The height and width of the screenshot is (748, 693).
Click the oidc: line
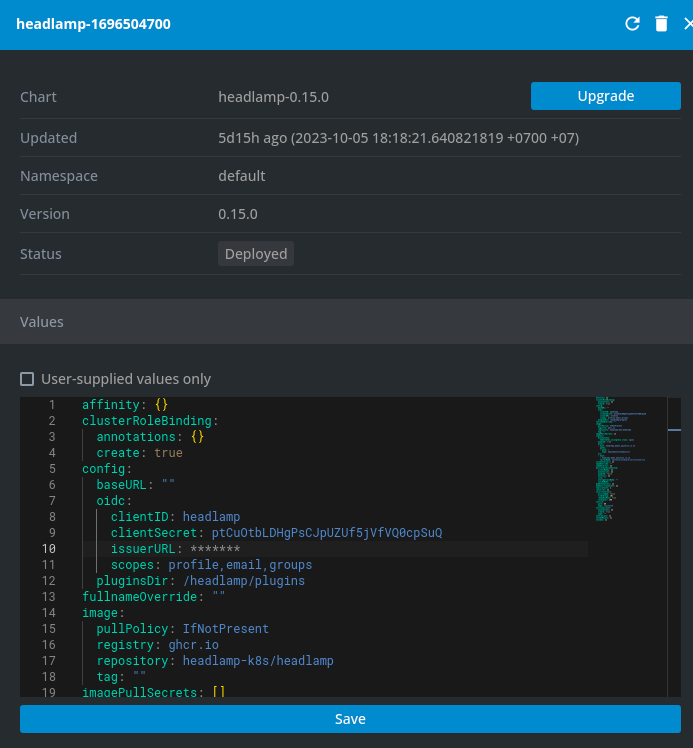[114, 501]
